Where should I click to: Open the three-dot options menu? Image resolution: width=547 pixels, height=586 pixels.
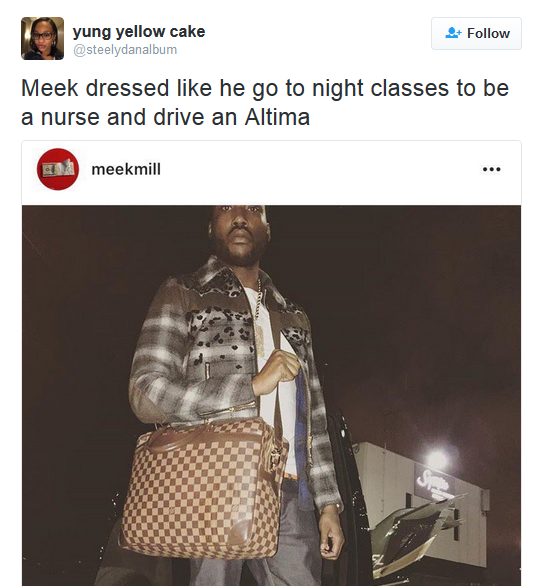coord(491,169)
